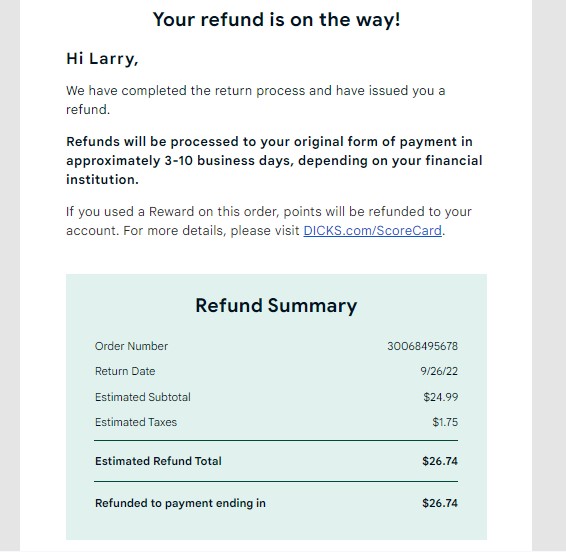Click the Estimated Taxes label
Image resolution: width=566 pixels, height=552 pixels.
(x=136, y=422)
